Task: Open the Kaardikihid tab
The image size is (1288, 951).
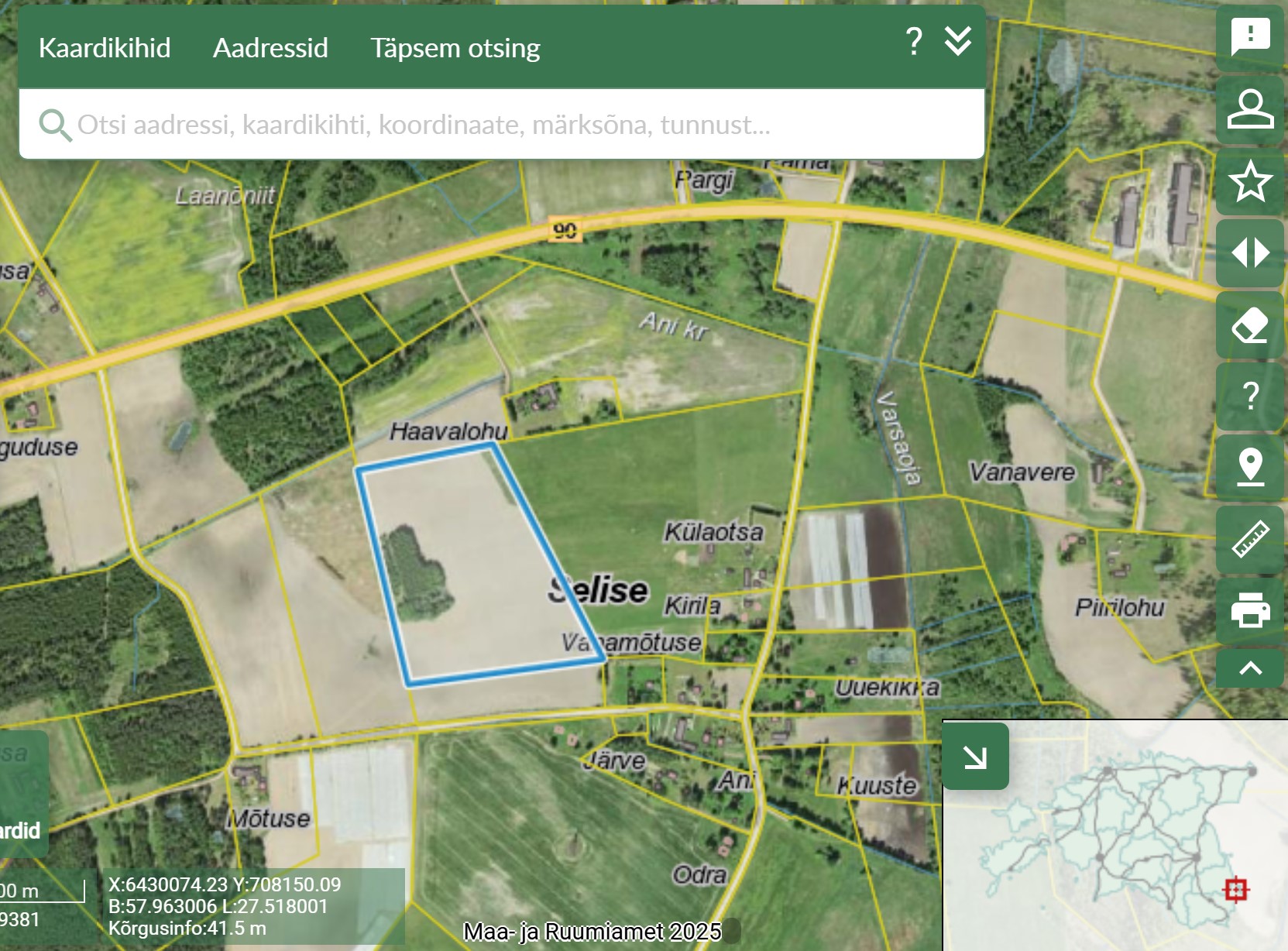Action: (105, 48)
